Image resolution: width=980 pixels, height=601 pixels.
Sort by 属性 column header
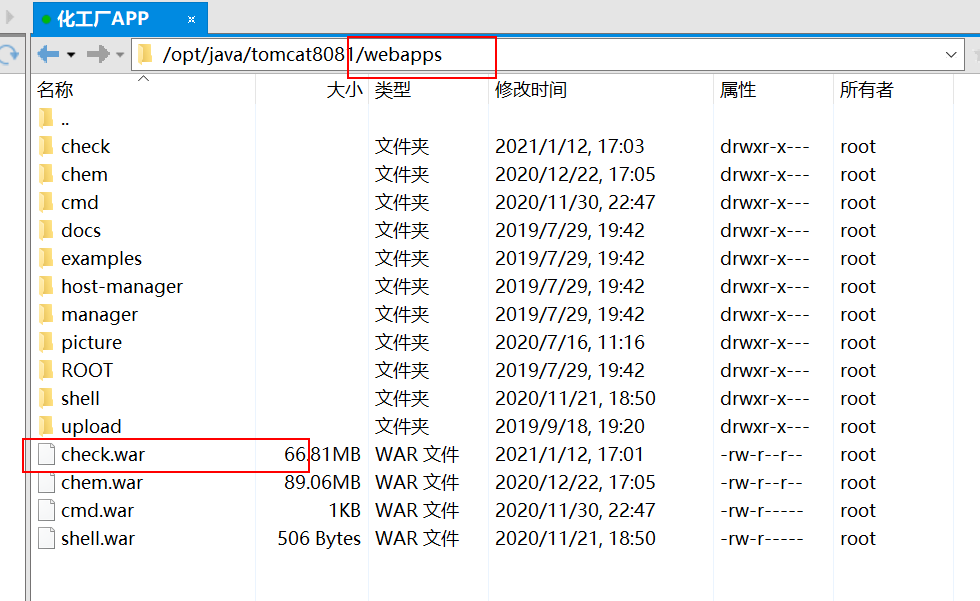(738, 90)
